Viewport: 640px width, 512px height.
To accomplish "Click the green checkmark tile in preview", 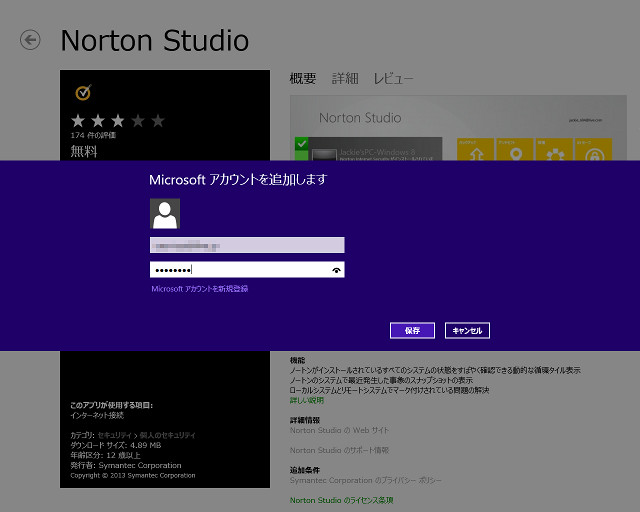I will 302,144.
